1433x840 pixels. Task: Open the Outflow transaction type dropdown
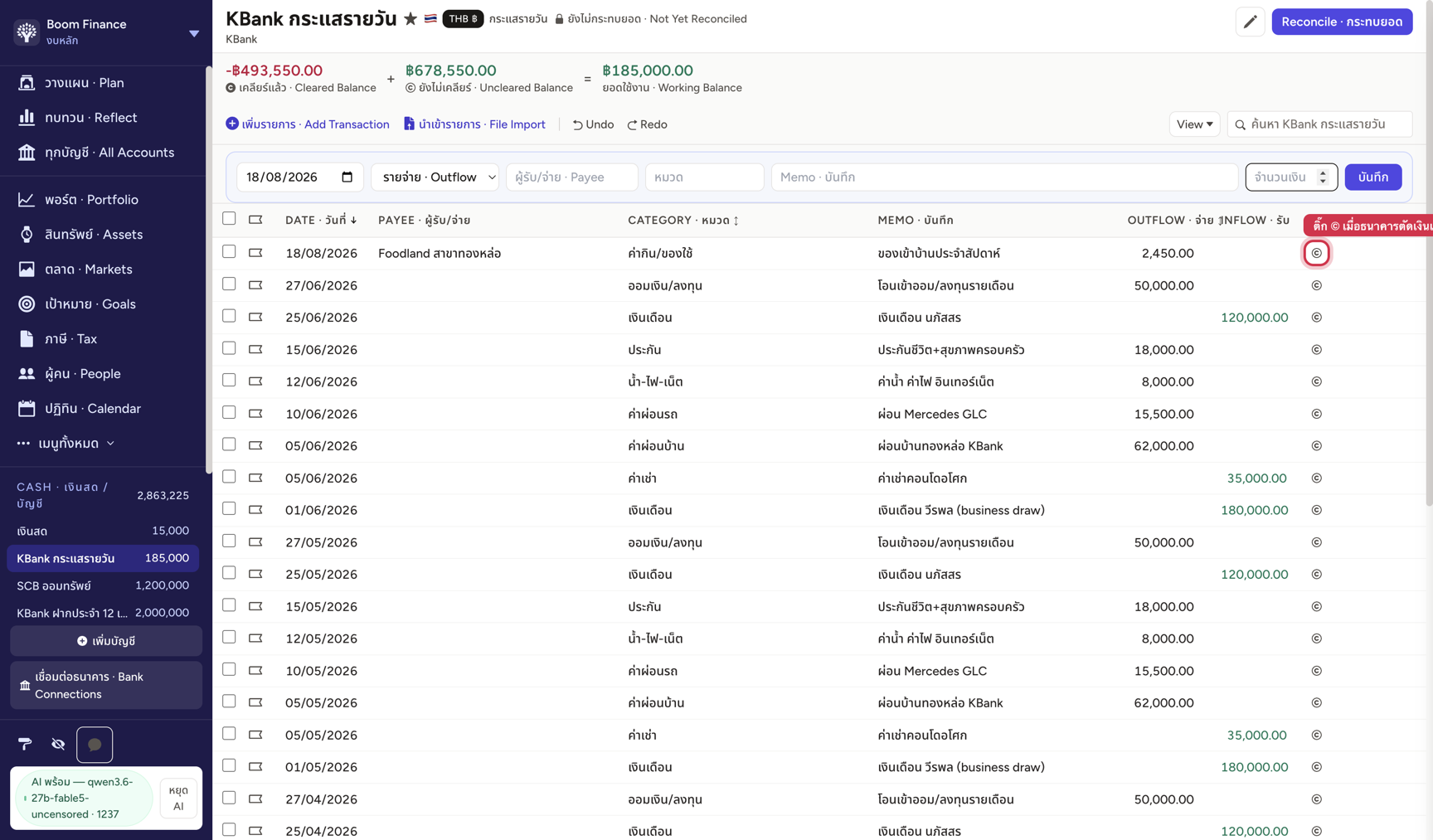coord(435,177)
